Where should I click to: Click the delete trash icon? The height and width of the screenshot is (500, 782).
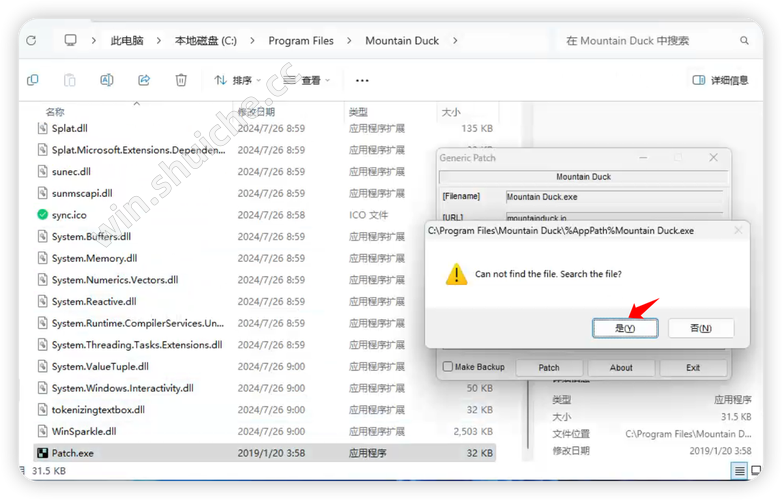click(x=181, y=80)
